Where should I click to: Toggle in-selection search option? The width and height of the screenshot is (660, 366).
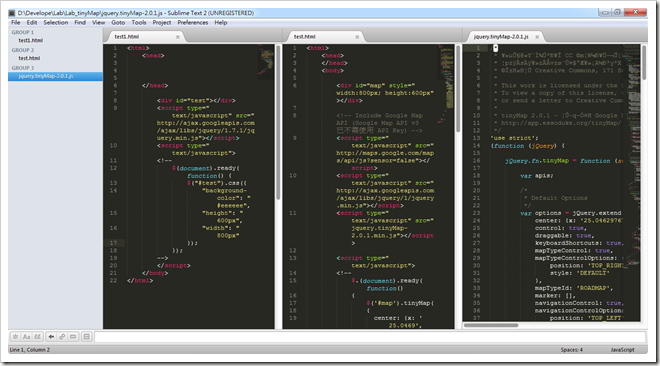(73, 337)
